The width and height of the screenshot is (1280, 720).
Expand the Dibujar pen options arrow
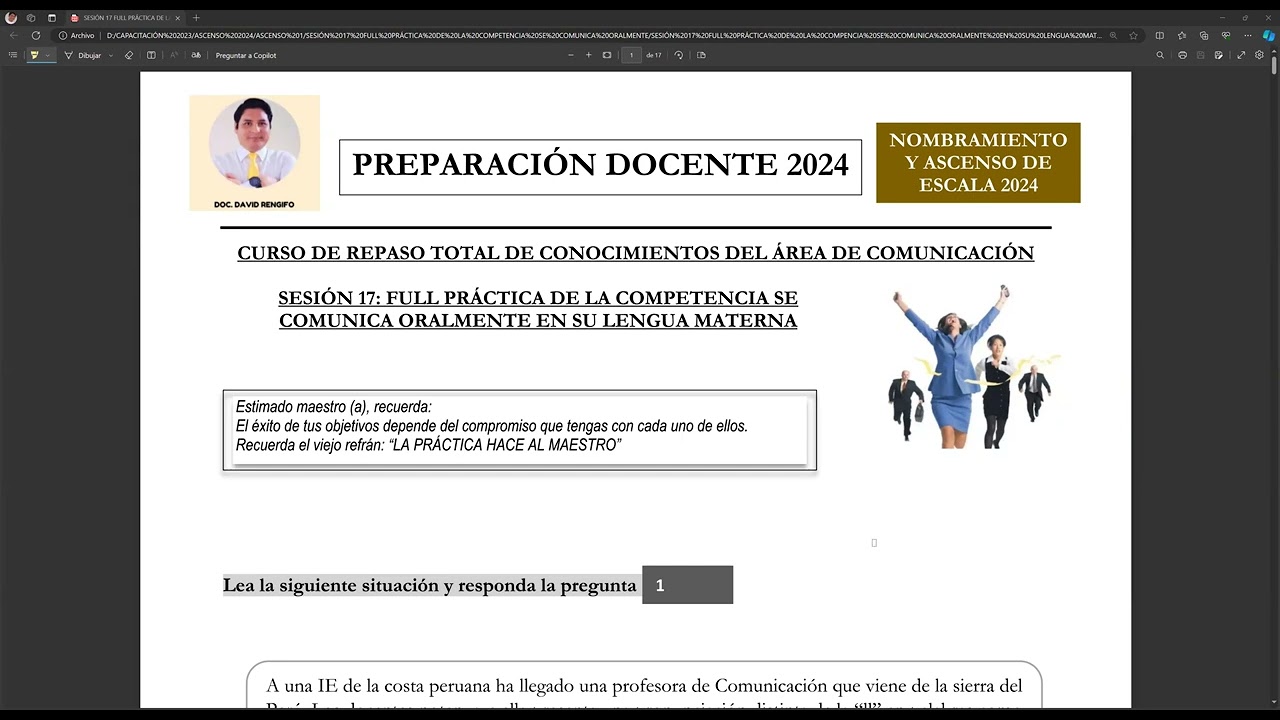tap(111, 55)
